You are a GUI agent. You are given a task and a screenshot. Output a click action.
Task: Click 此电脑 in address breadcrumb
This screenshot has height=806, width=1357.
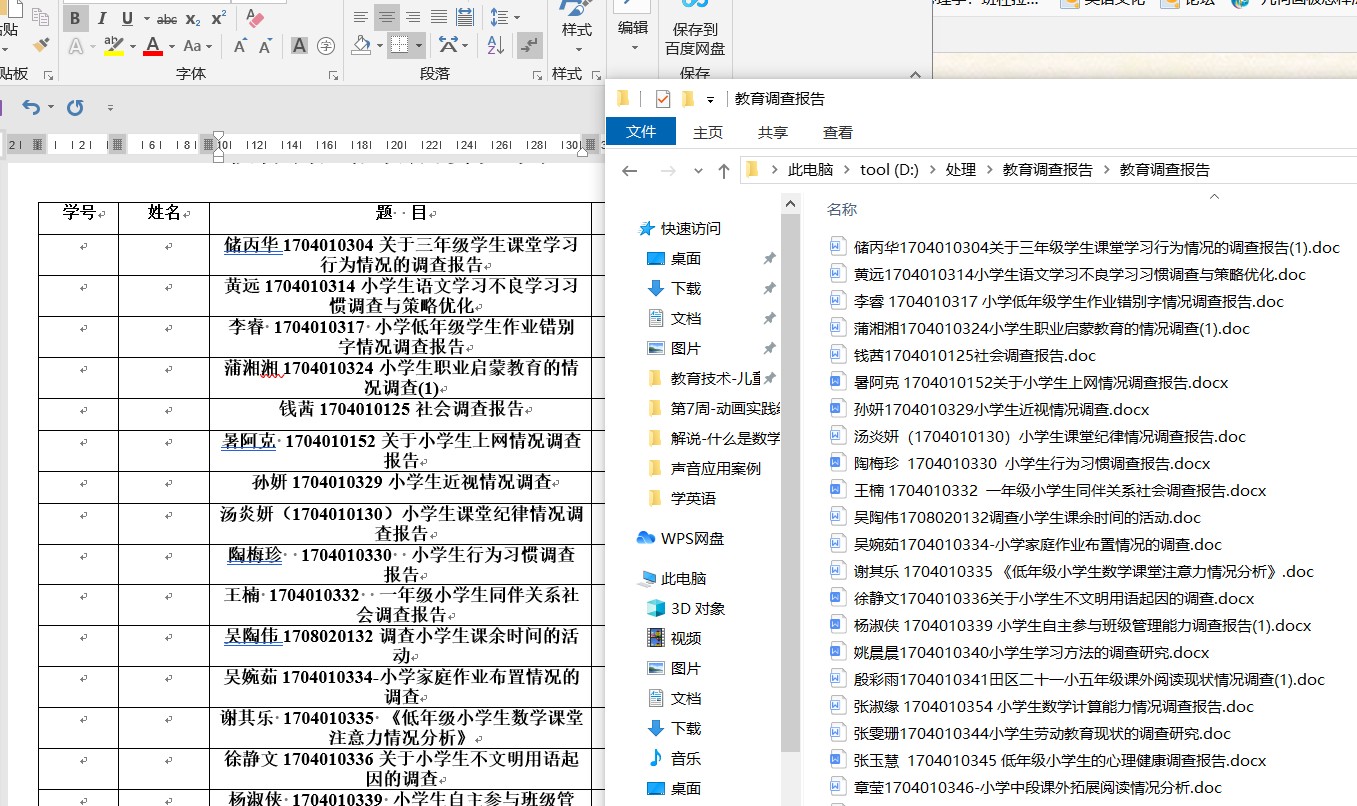[810, 170]
